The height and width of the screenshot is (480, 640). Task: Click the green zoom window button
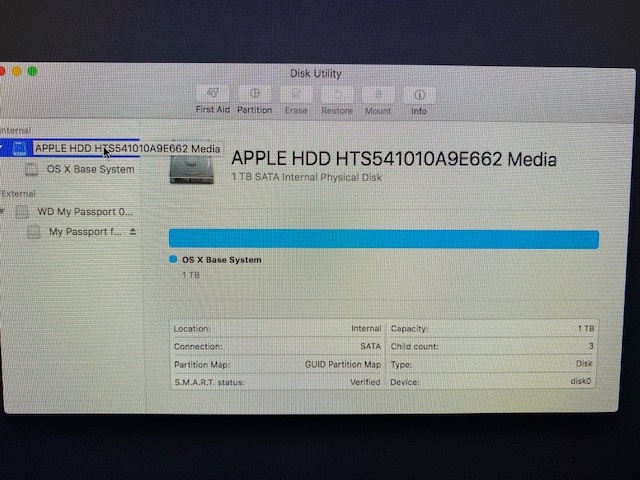32,71
